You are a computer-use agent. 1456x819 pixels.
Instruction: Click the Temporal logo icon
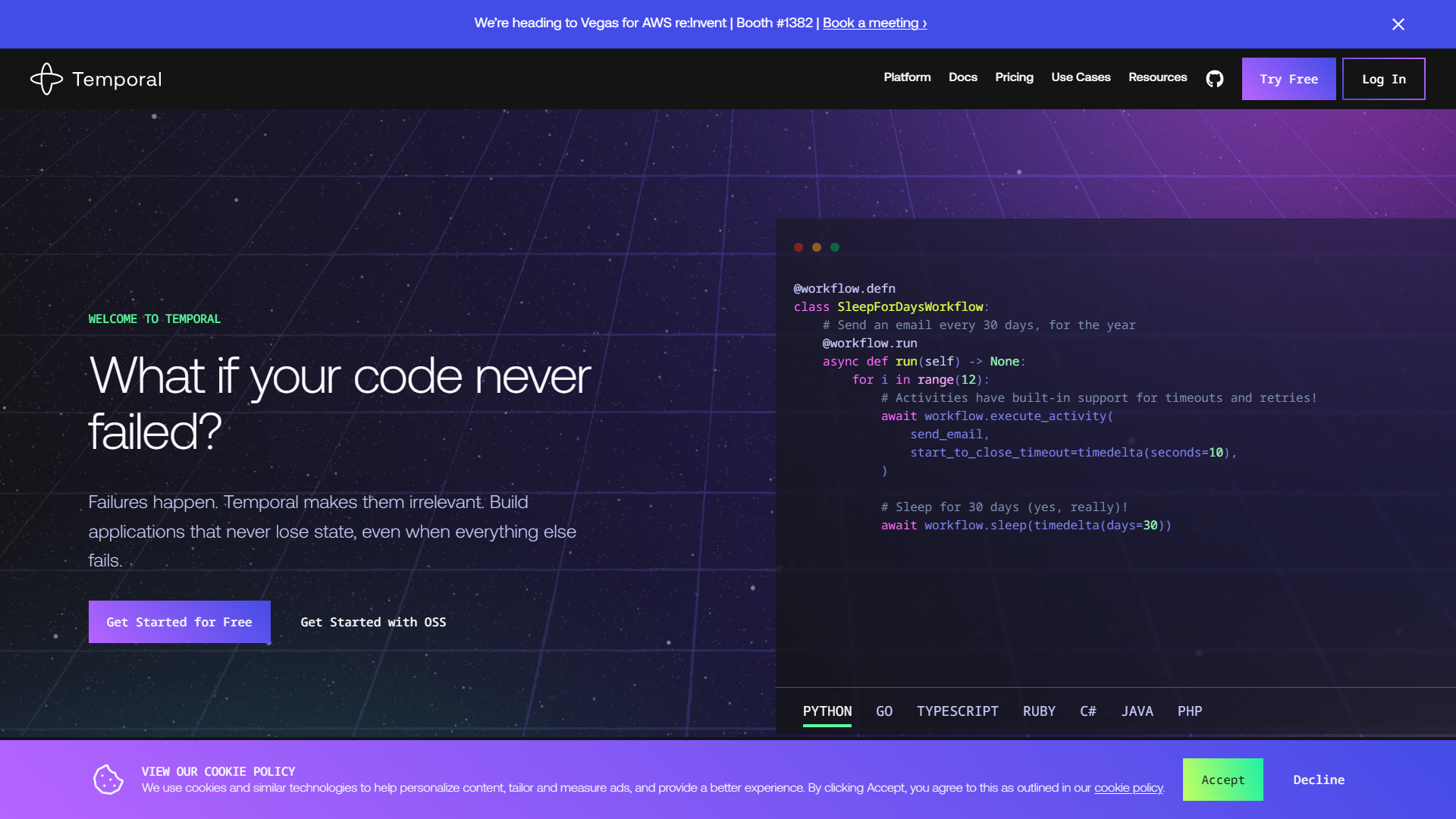(x=46, y=79)
